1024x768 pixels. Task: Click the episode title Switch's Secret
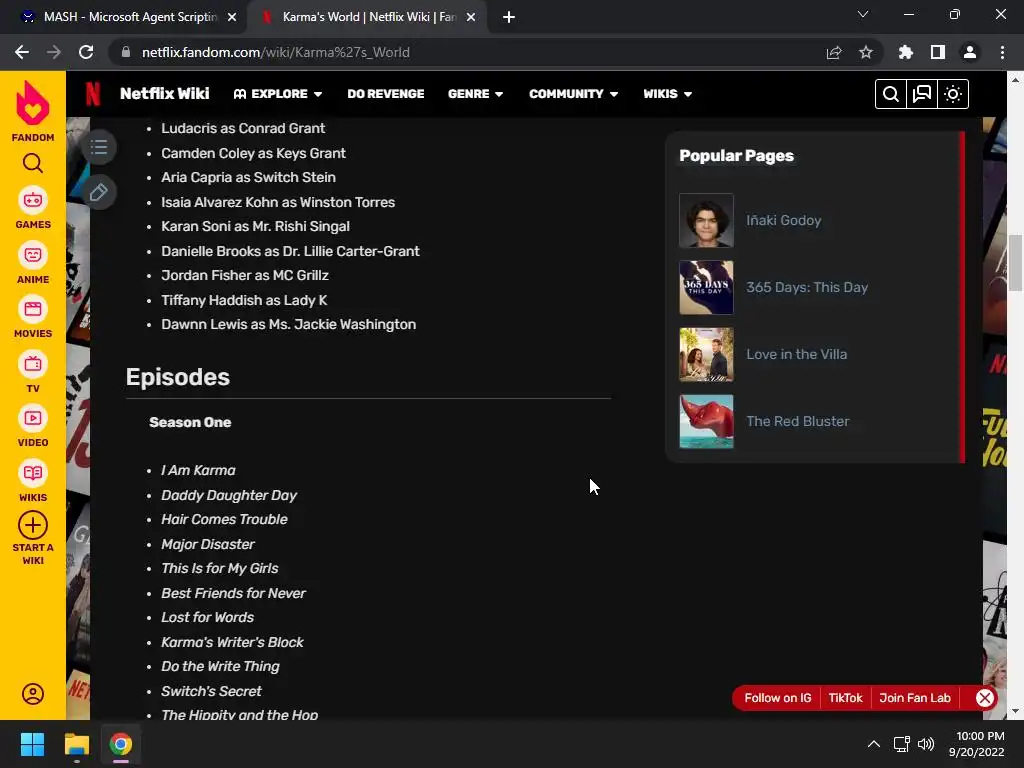pos(211,691)
